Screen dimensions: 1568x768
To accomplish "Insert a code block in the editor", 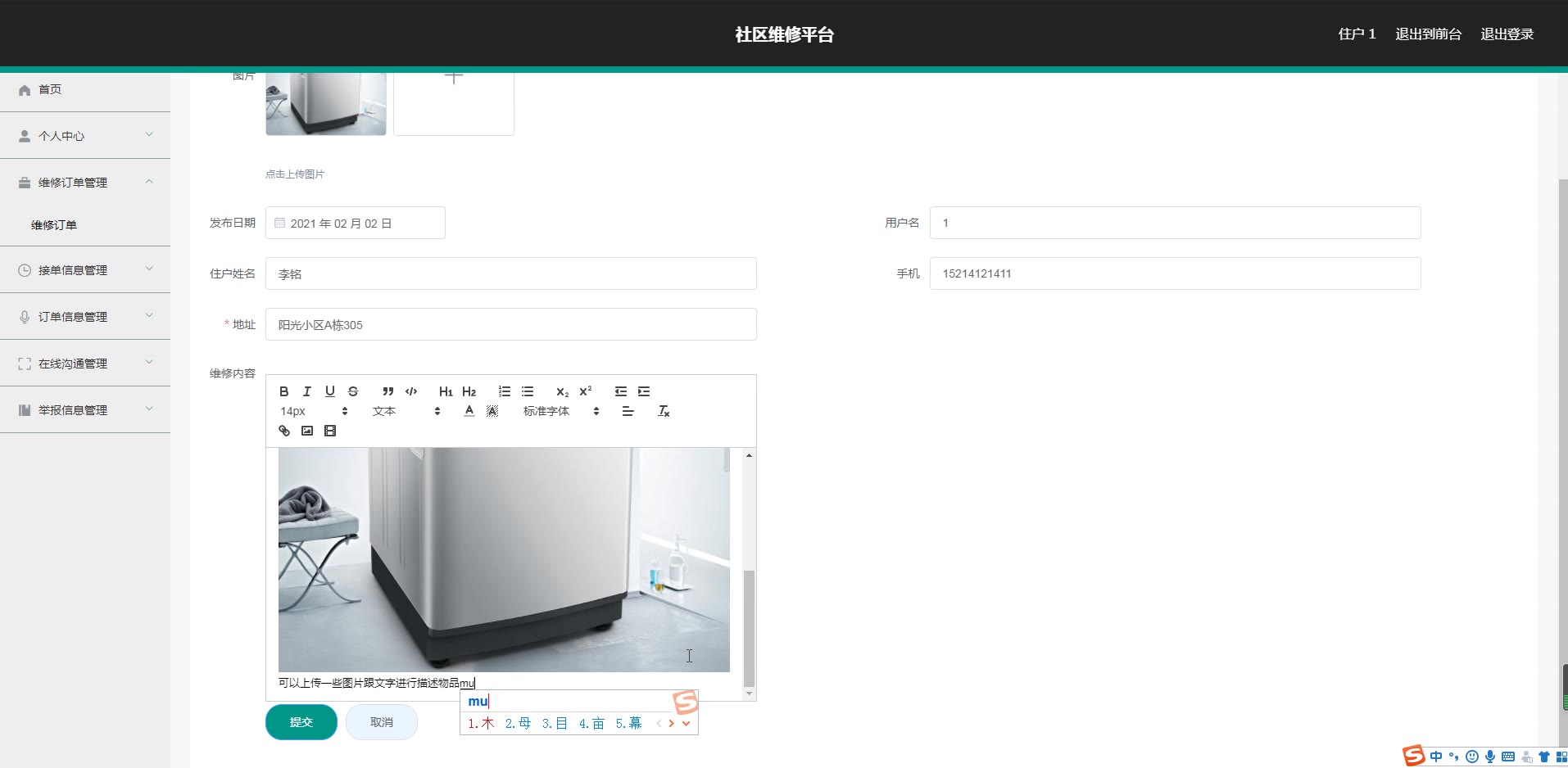I will pos(411,391).
